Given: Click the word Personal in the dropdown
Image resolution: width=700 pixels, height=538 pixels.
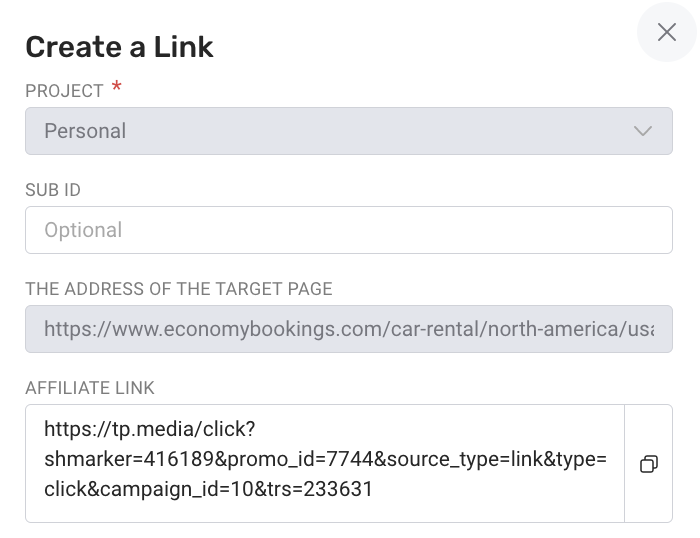Looking at the screenshot, I should pyautogui.click(x=85, y=131).
